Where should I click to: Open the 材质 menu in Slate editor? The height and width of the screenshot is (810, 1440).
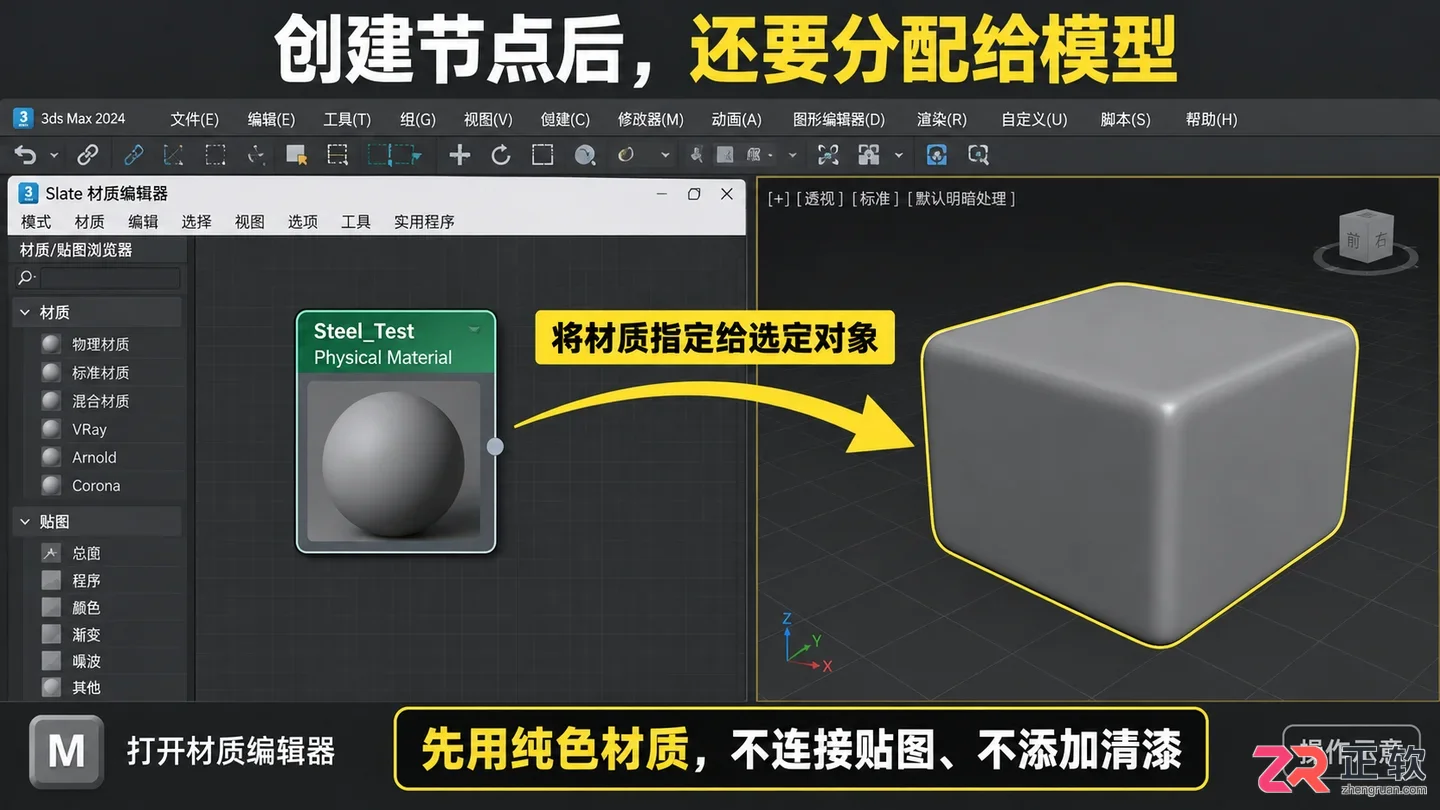click(89, 222)
